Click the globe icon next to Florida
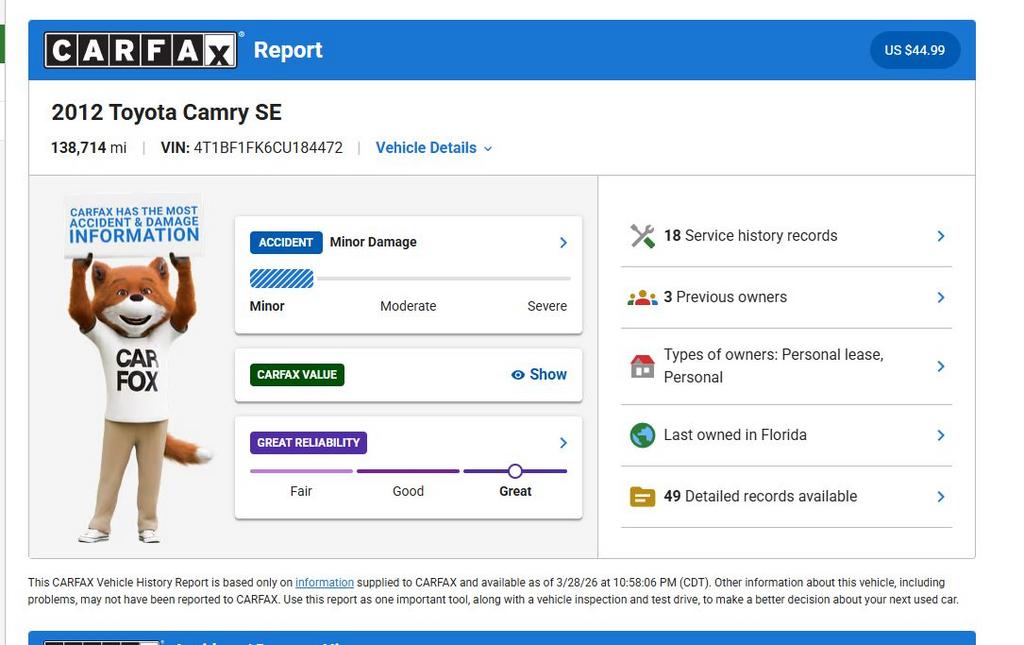The height and width of the screenshot is (645, 1024). (641, 435)
